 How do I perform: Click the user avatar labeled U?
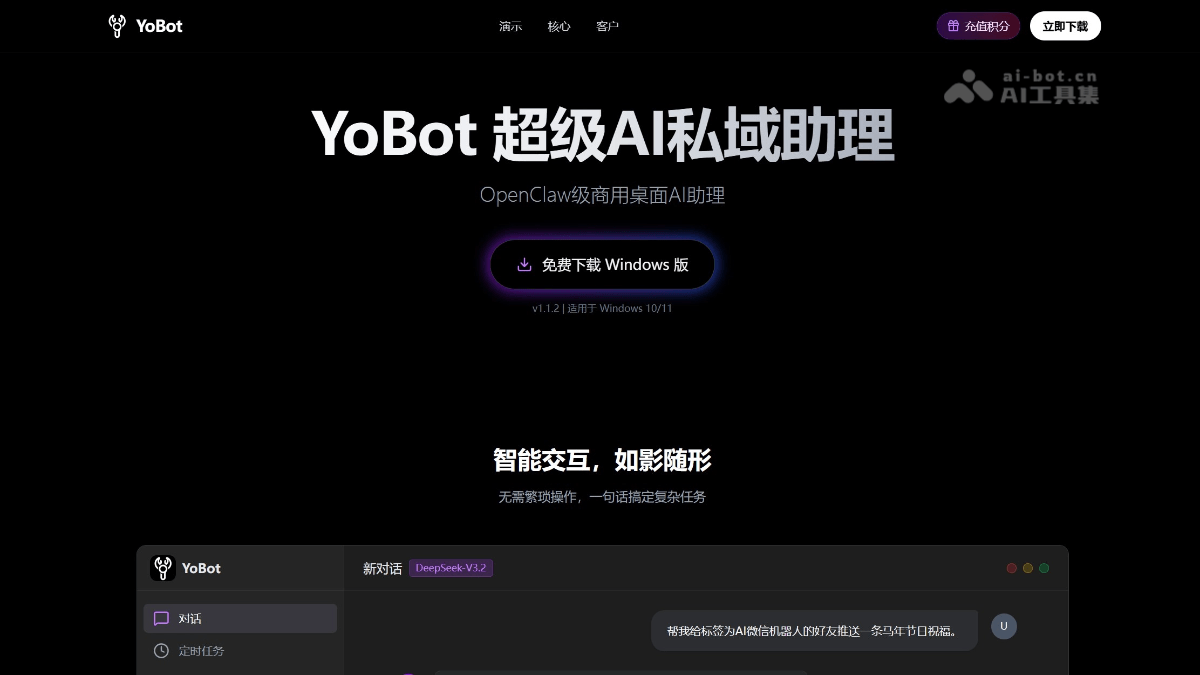1003,626
